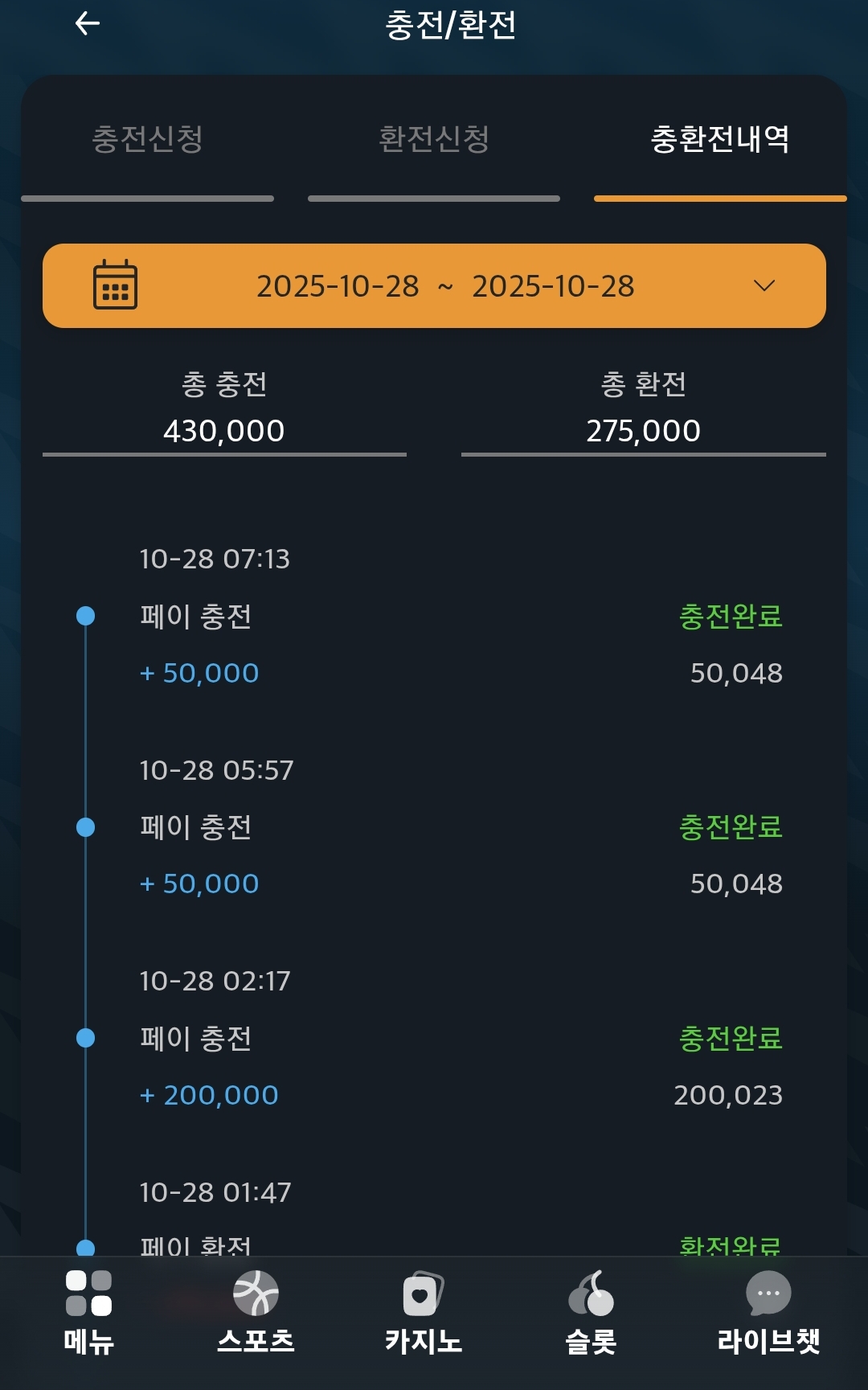Open the 2025-10-28 date range selector
The width and height of the screenshot is (868, 1390).
(444, 286)
